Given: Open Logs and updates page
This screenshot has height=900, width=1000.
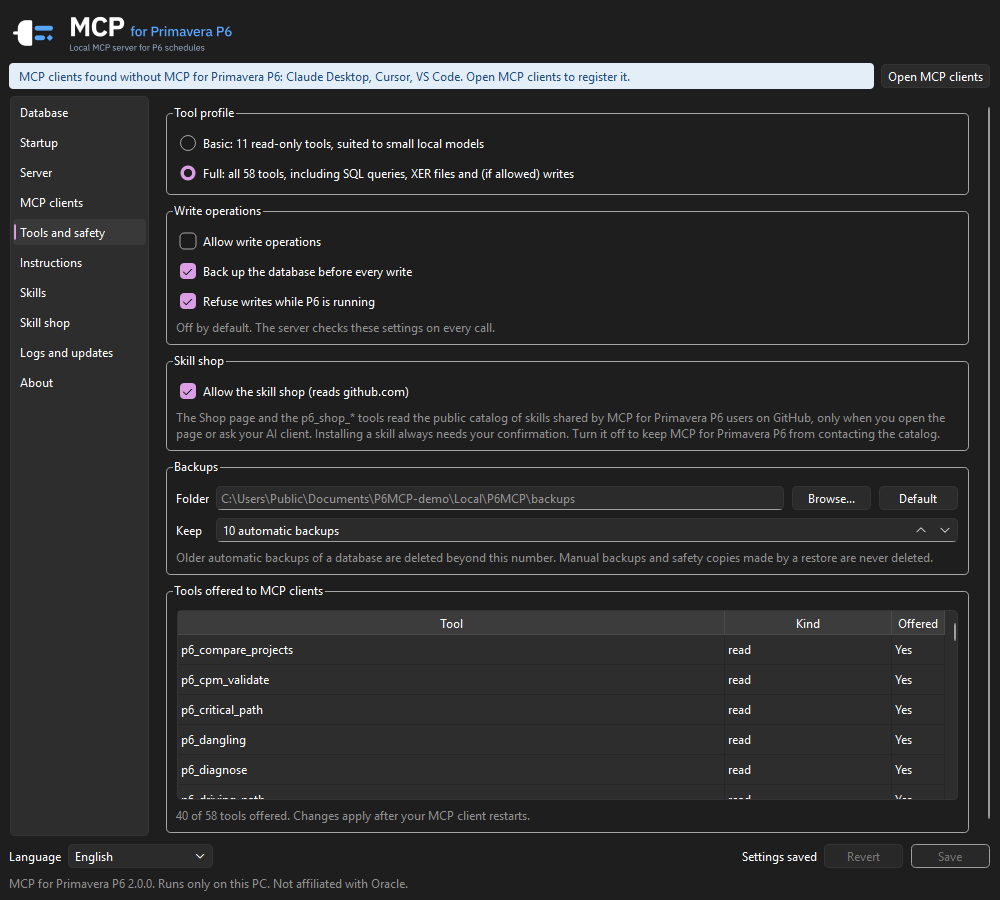Looking at the screenshot, I should [79, 353].
